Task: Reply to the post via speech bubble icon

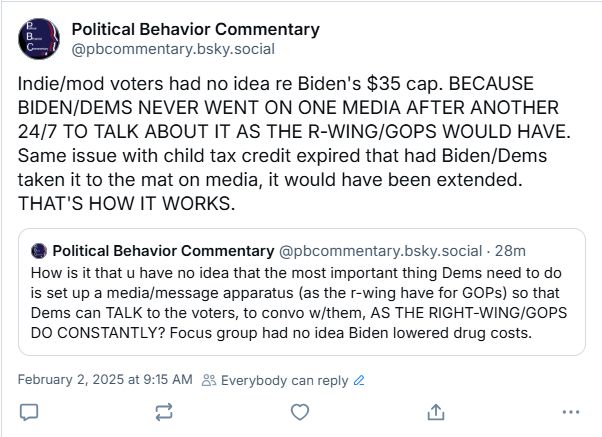Action: (29, 411)
